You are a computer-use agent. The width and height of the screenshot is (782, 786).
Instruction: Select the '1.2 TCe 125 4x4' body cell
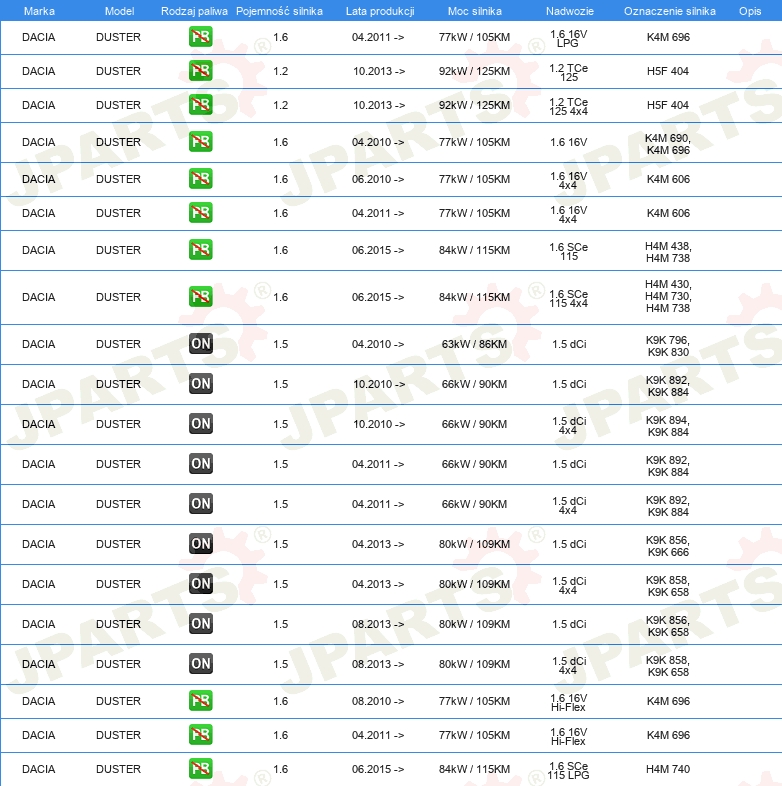click(x=568, y=107)
